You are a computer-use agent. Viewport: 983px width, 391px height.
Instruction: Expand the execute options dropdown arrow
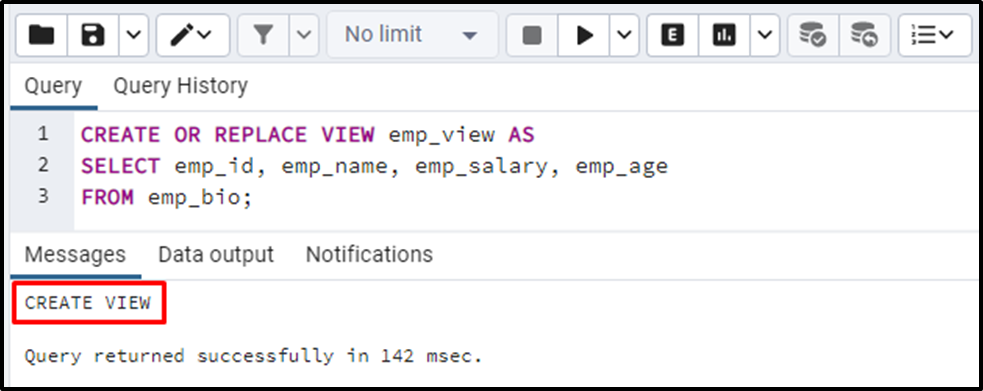[624, 36]
